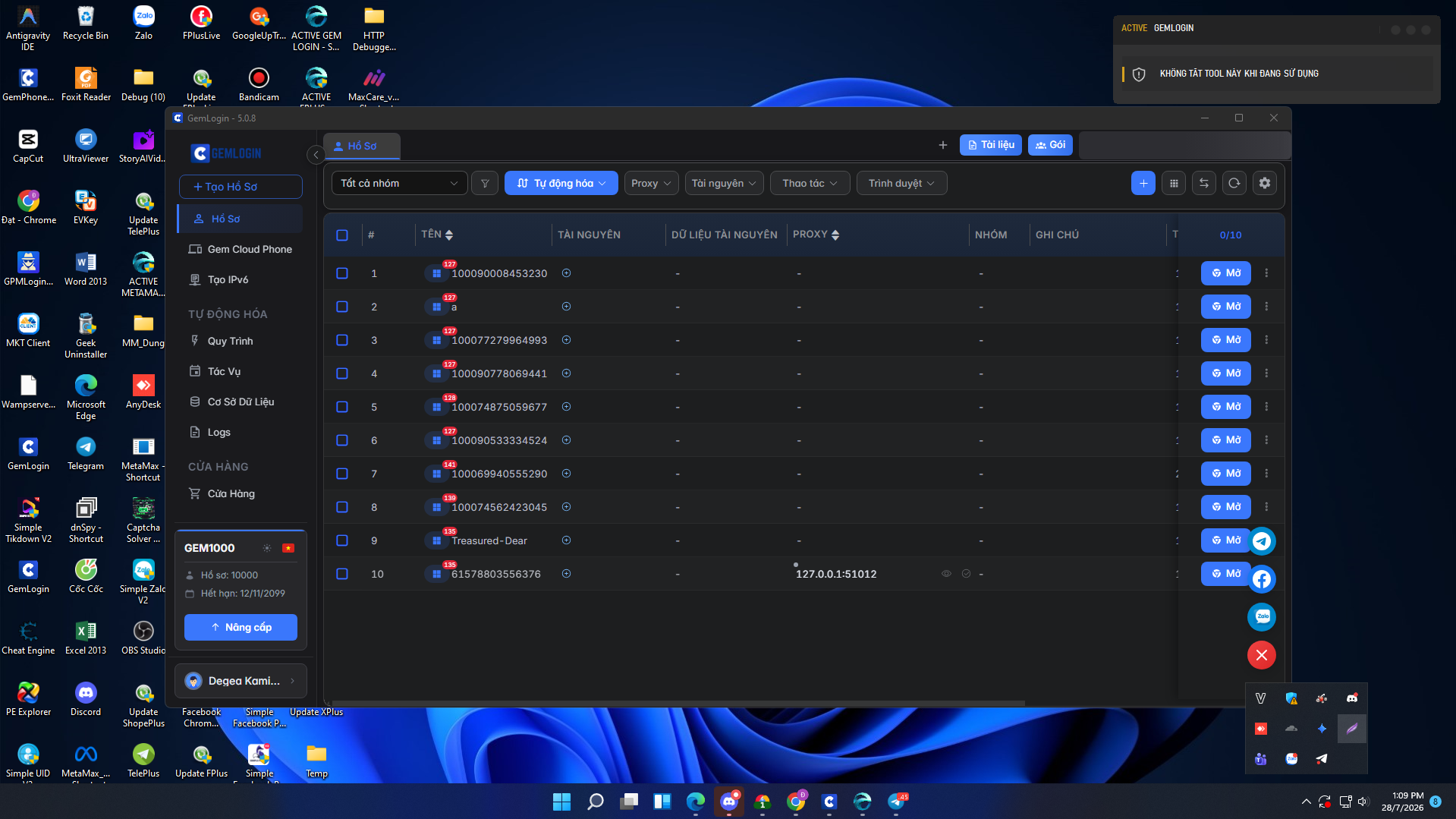
Task: Tick the checkbox for profile 100077279964993
Action: click(342, 340)
